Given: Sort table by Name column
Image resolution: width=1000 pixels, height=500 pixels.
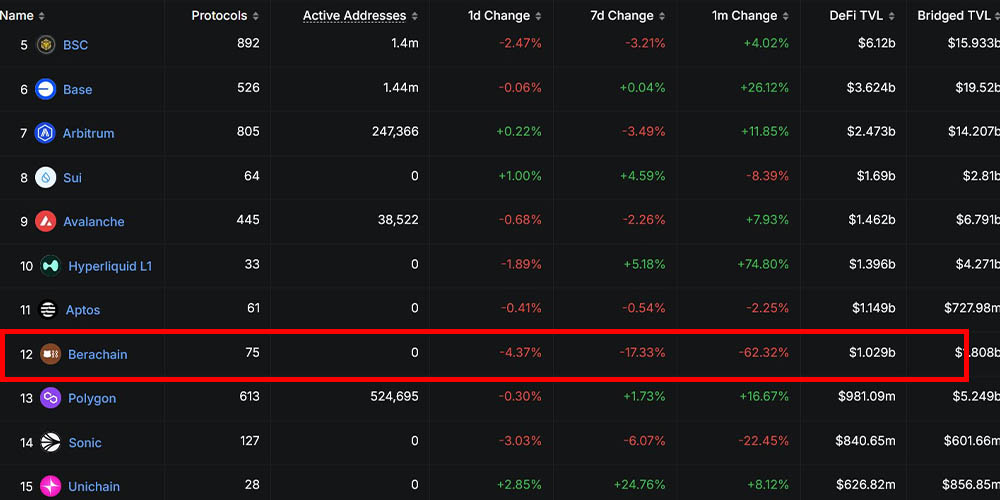Looking at the screenshot, I should pos(18,16).
